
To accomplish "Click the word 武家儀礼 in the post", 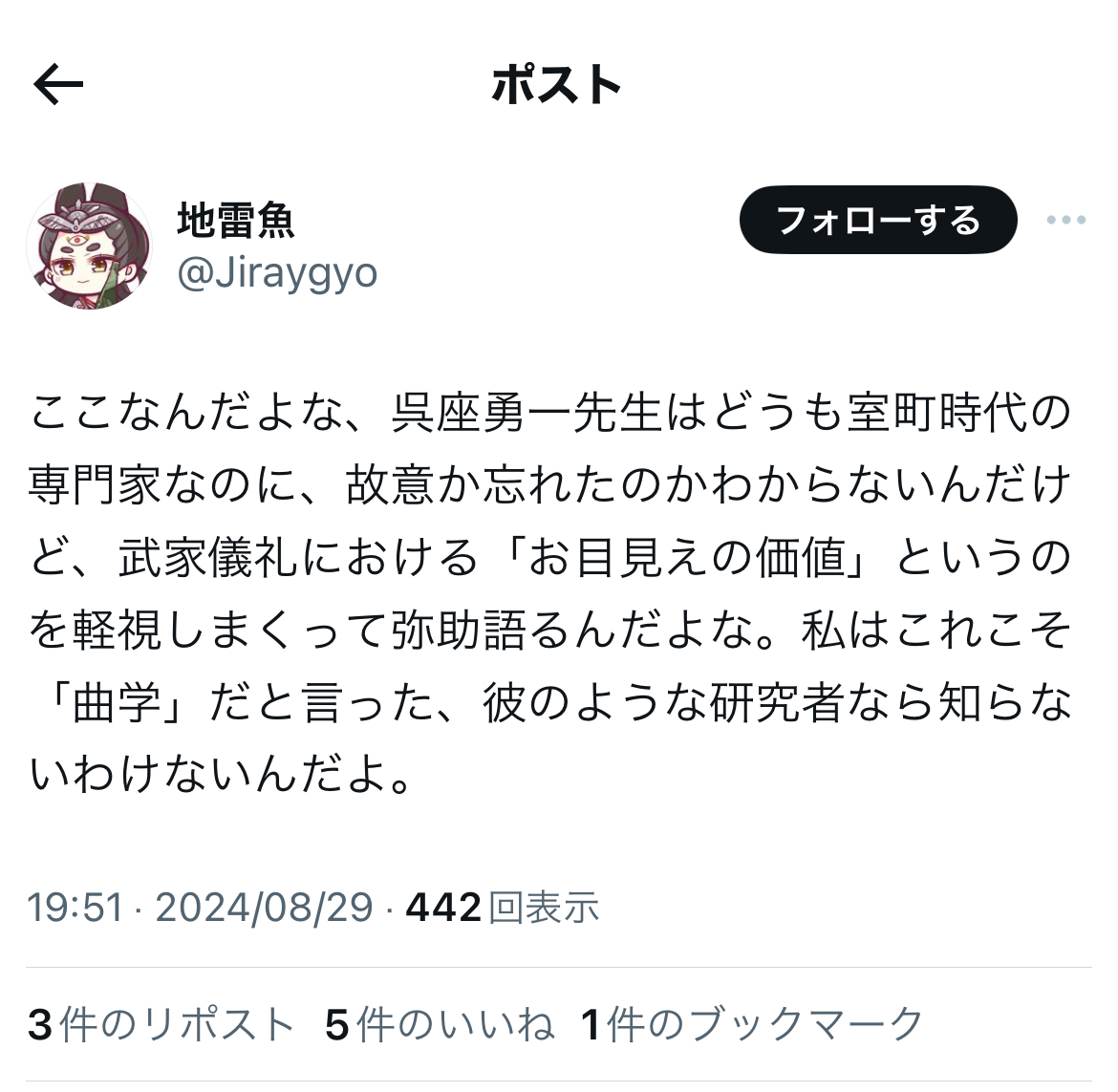I will [208, 557].
